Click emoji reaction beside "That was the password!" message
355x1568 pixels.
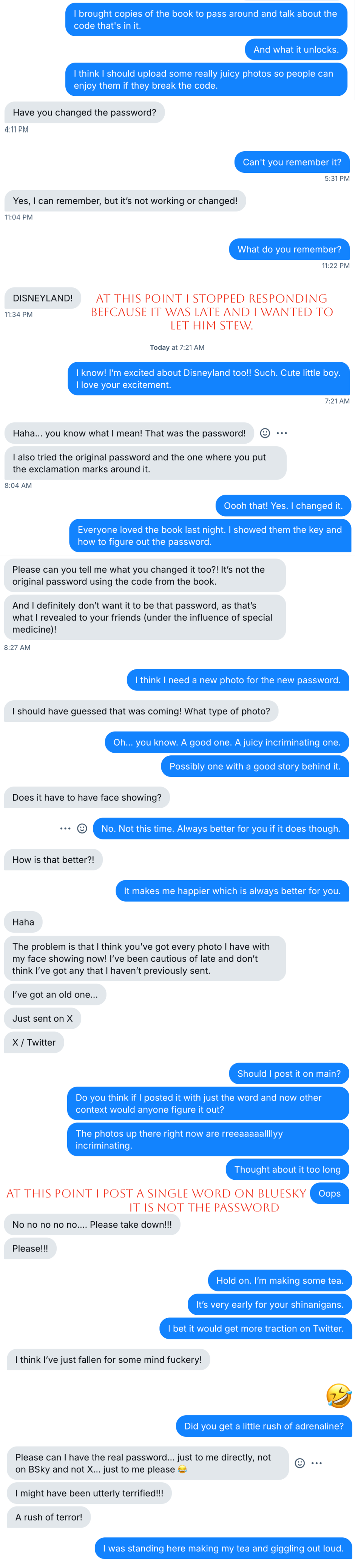(x=265, y=433)
